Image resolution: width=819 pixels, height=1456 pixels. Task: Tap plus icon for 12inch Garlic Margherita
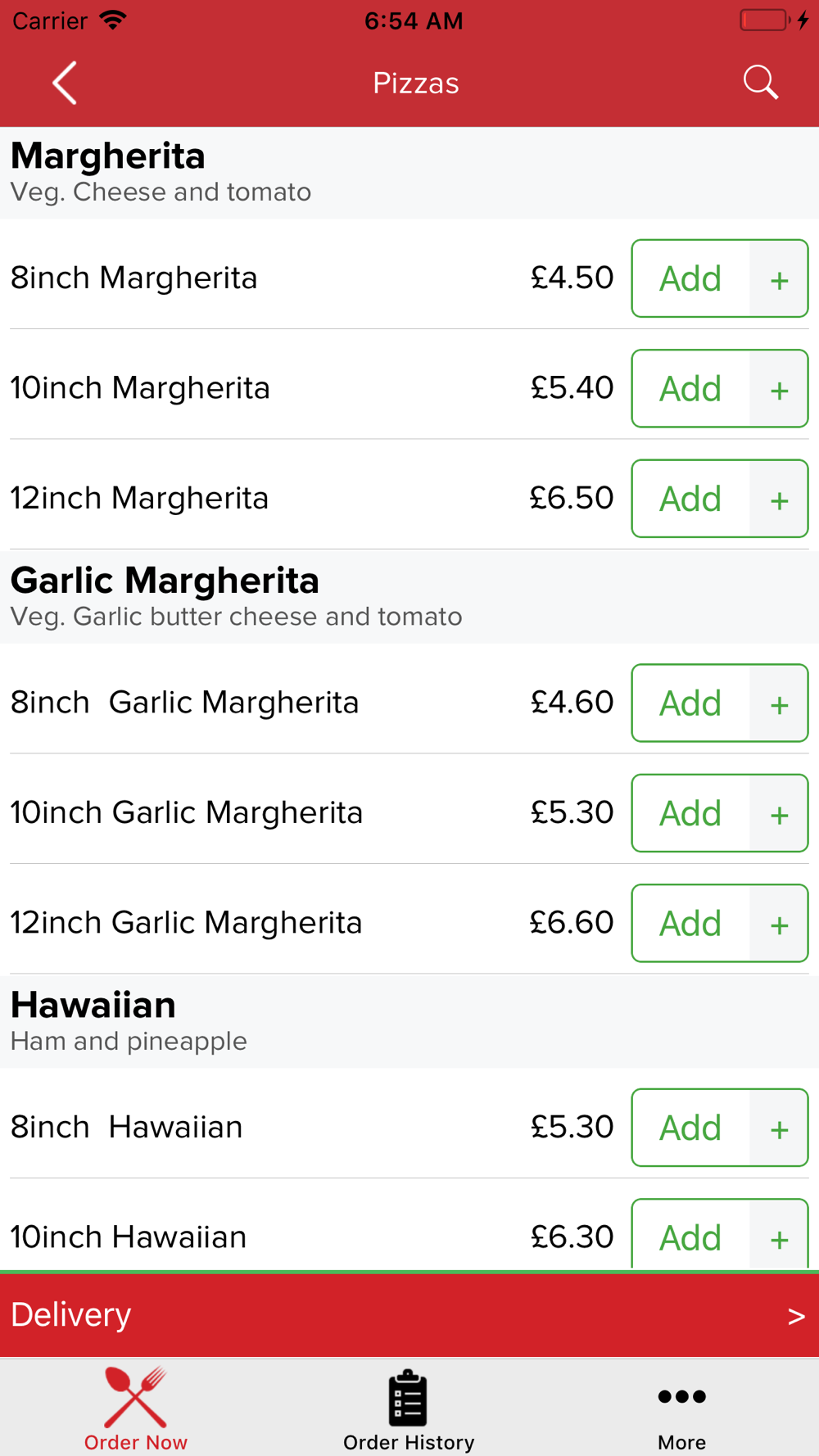779,924
